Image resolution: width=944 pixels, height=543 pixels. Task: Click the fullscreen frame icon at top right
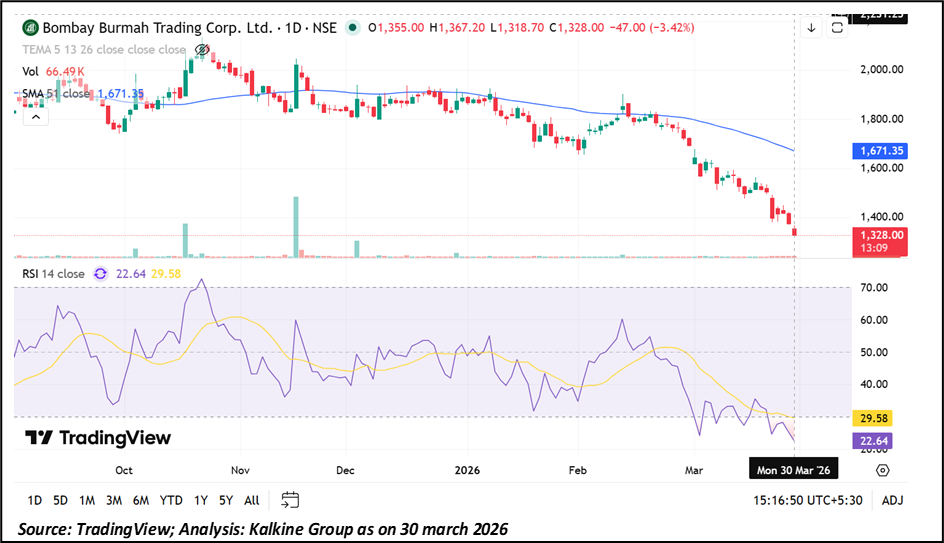[837, 28]
